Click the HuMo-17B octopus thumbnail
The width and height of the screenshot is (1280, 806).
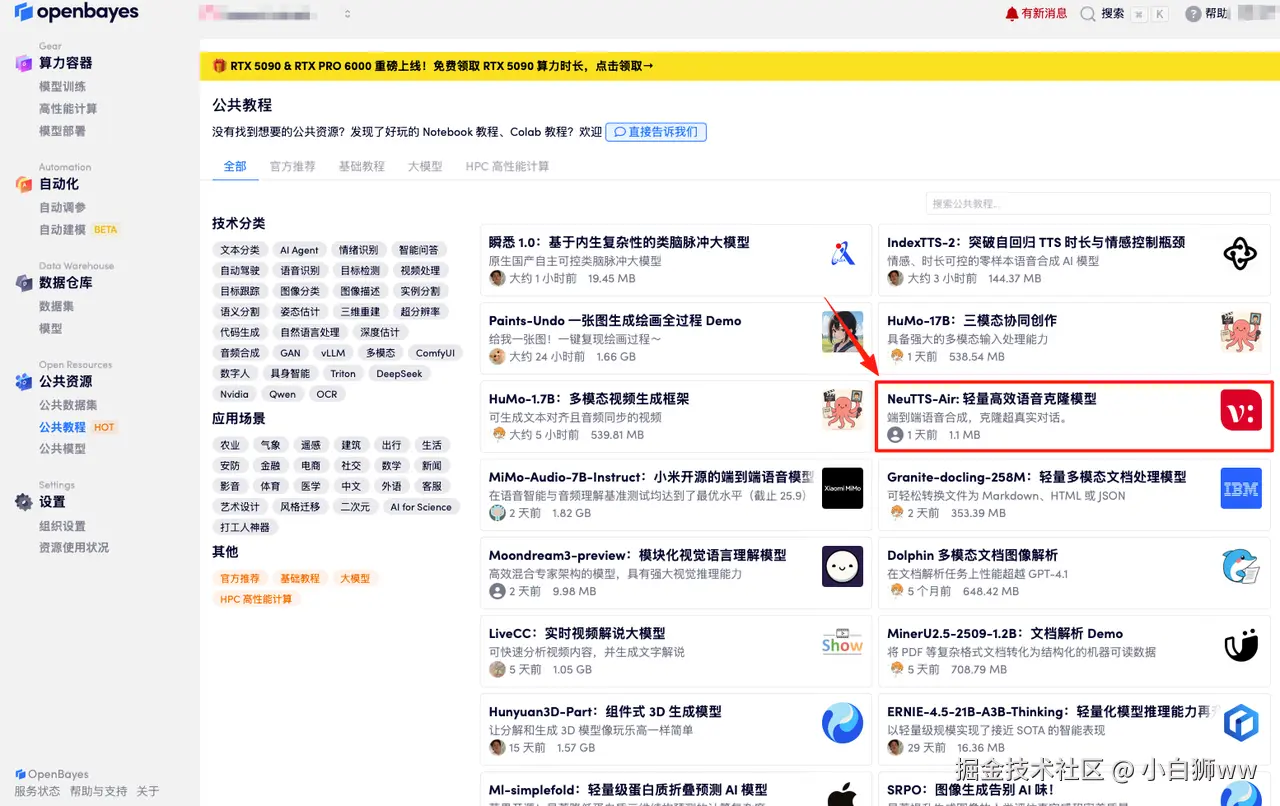1240,332
